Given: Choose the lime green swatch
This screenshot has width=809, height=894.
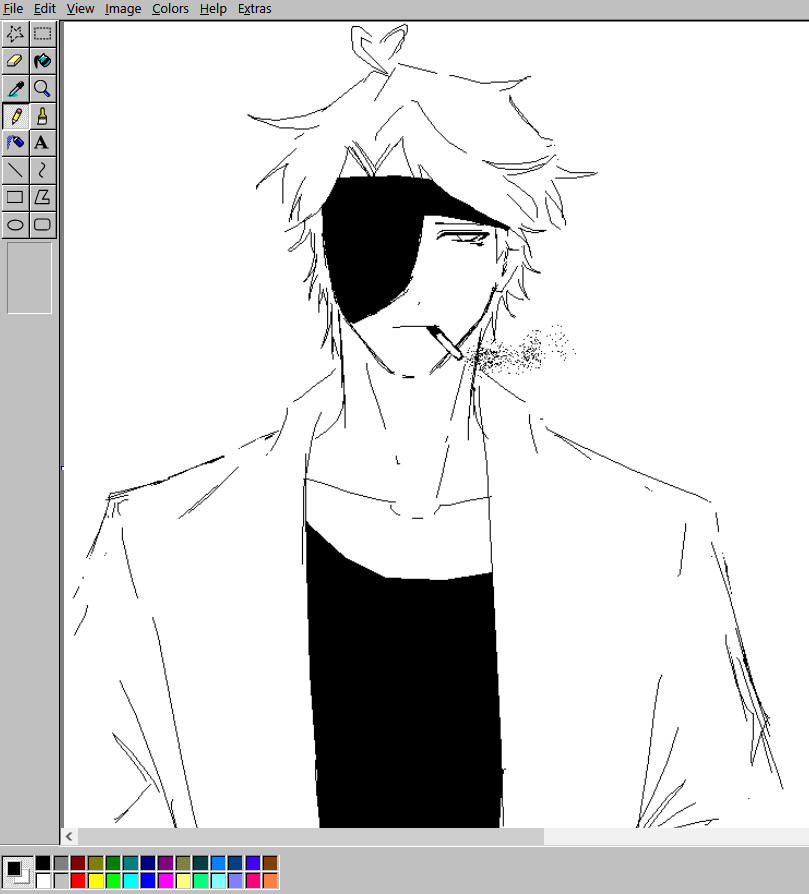Looking at the screenshot, I should (113, 881).
